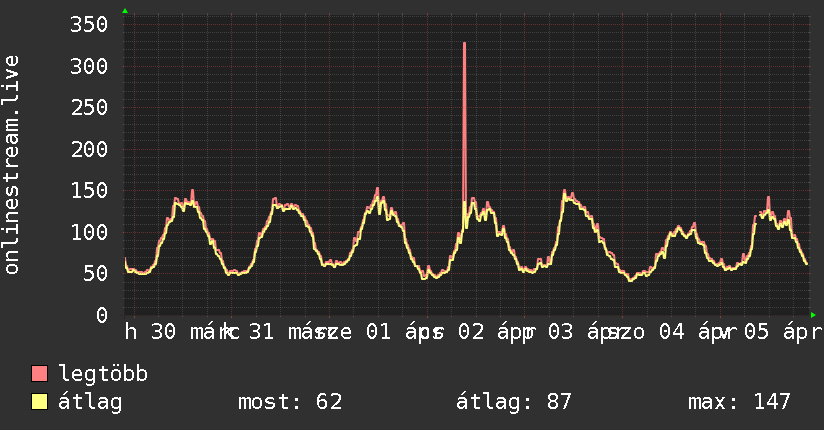
Task: Click the 'most: 62' current value
Action: [290, 402]
